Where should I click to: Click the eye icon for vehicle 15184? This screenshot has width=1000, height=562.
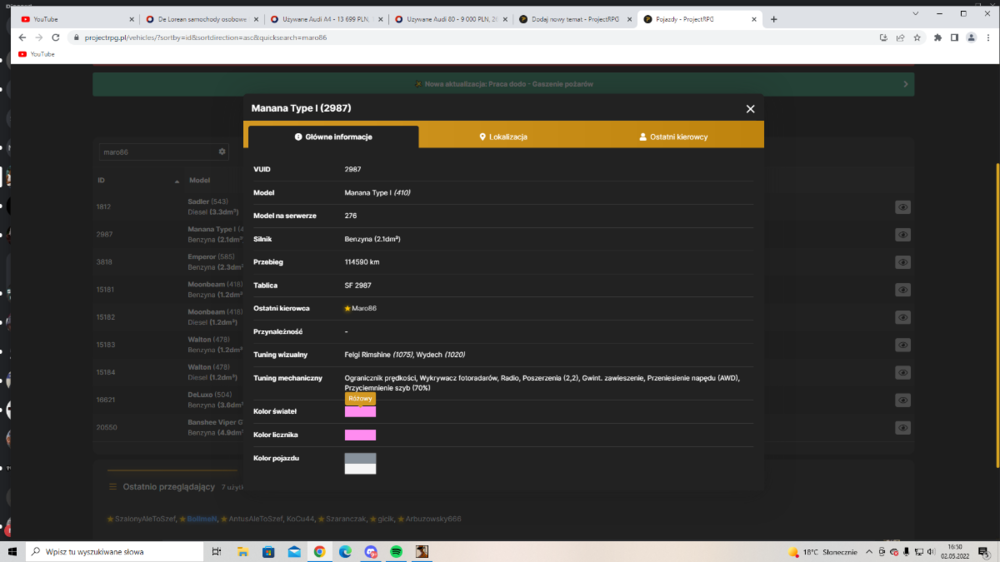[902, 373]
